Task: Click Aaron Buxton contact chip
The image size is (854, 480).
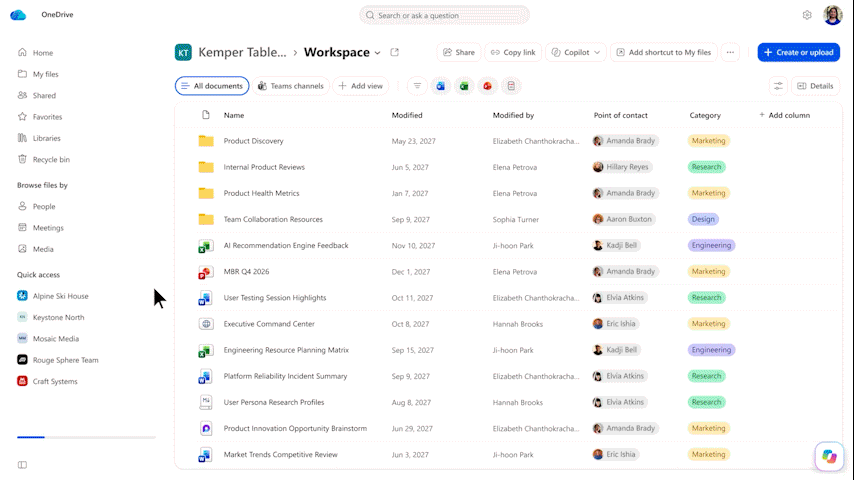Action: tap(624, 220)
